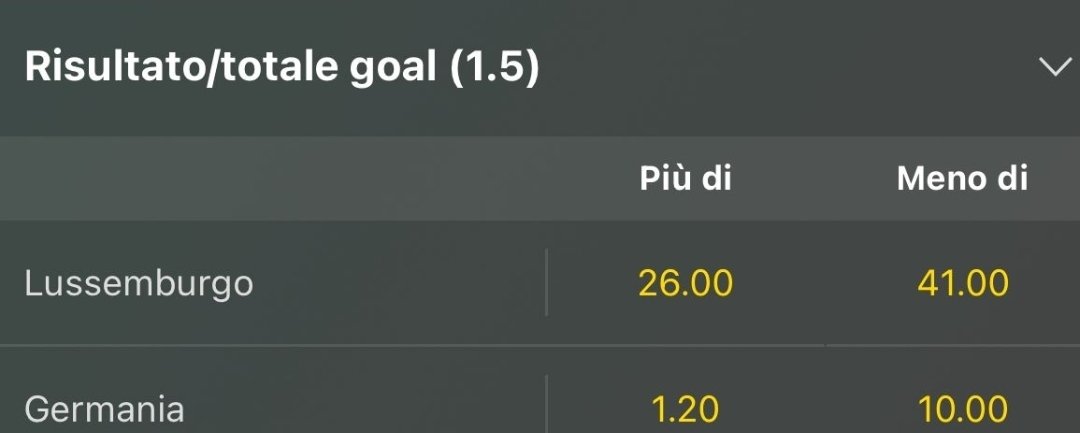Tap the 26.00 price in the Lussemburgo row
The height and width of the screenshot is (433, 1080).
coord(686,284)
